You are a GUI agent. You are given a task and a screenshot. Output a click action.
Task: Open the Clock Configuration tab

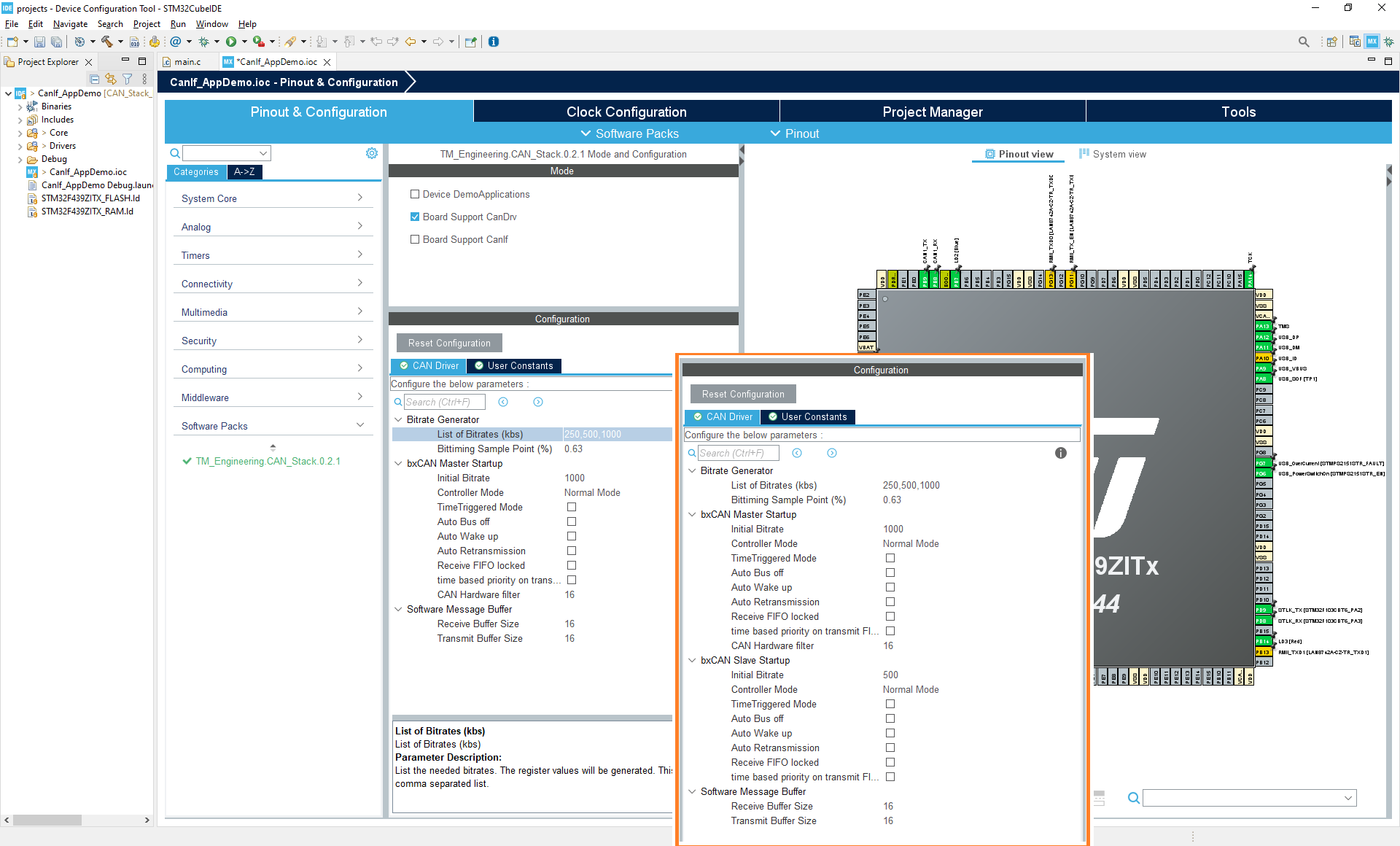point(626,112)
